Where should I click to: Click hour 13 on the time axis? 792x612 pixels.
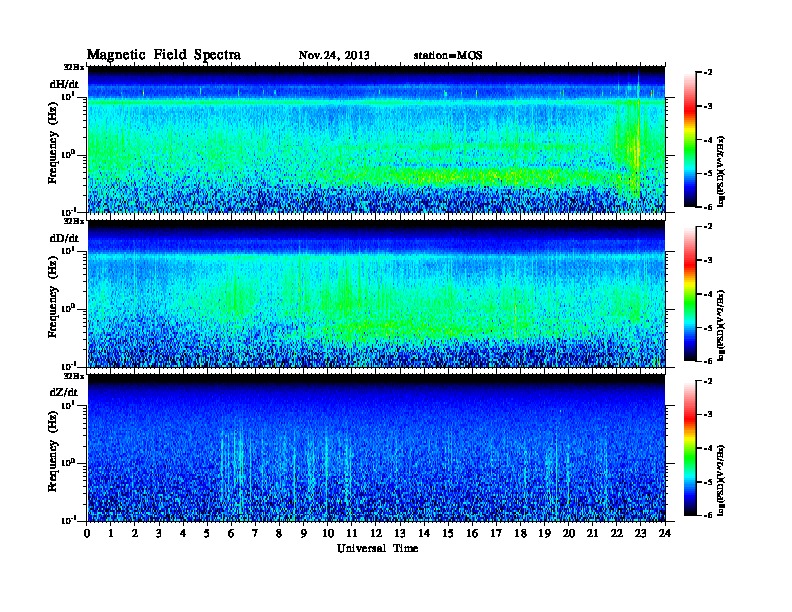pyautogui.click(x=400, y=534)
